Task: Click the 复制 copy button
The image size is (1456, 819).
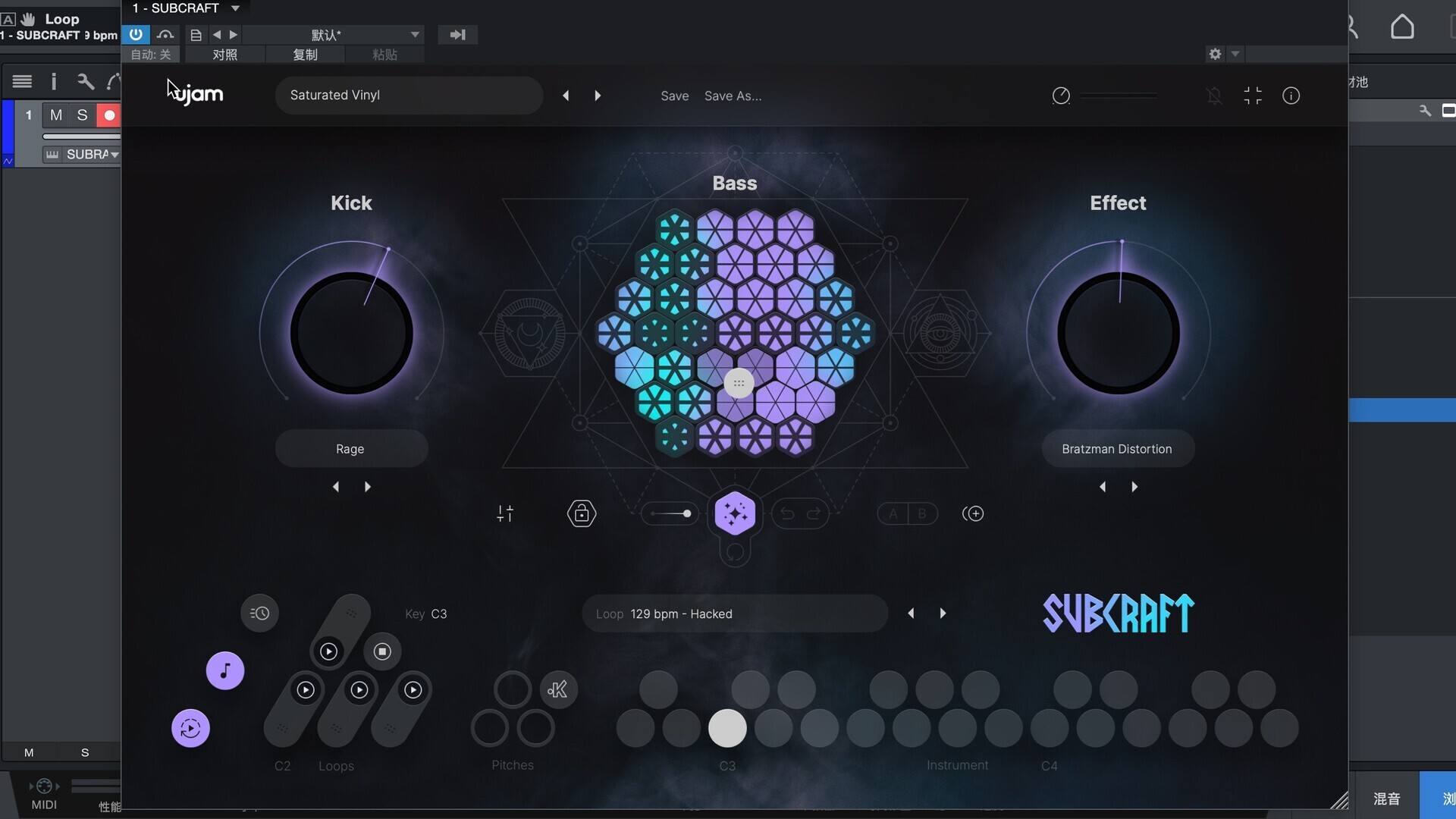Action: pos(305,55)
